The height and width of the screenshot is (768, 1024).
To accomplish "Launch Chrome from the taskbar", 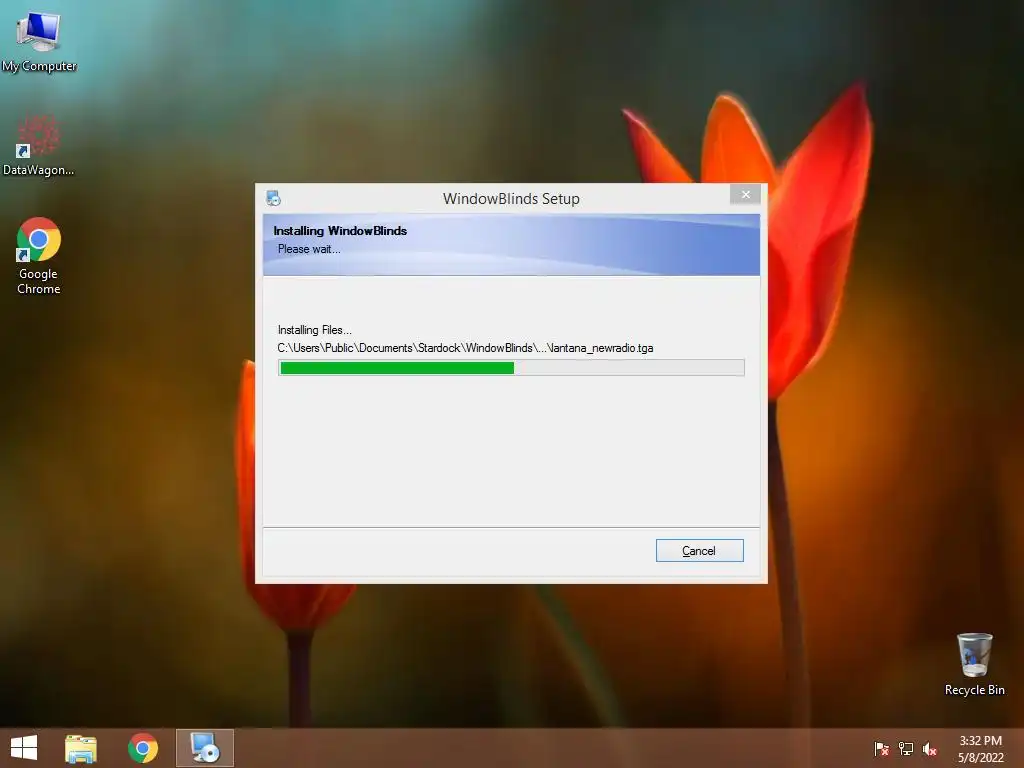I will coord(142,748).
